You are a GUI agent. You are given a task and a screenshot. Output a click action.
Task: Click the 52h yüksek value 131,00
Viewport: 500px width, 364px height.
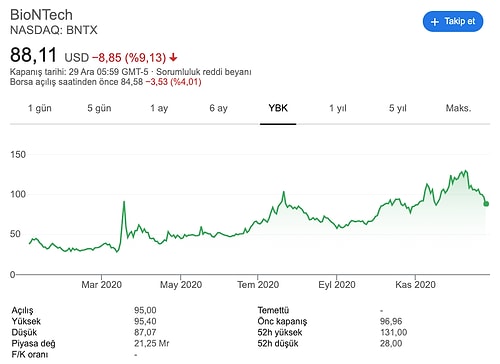tap(393, 332)
